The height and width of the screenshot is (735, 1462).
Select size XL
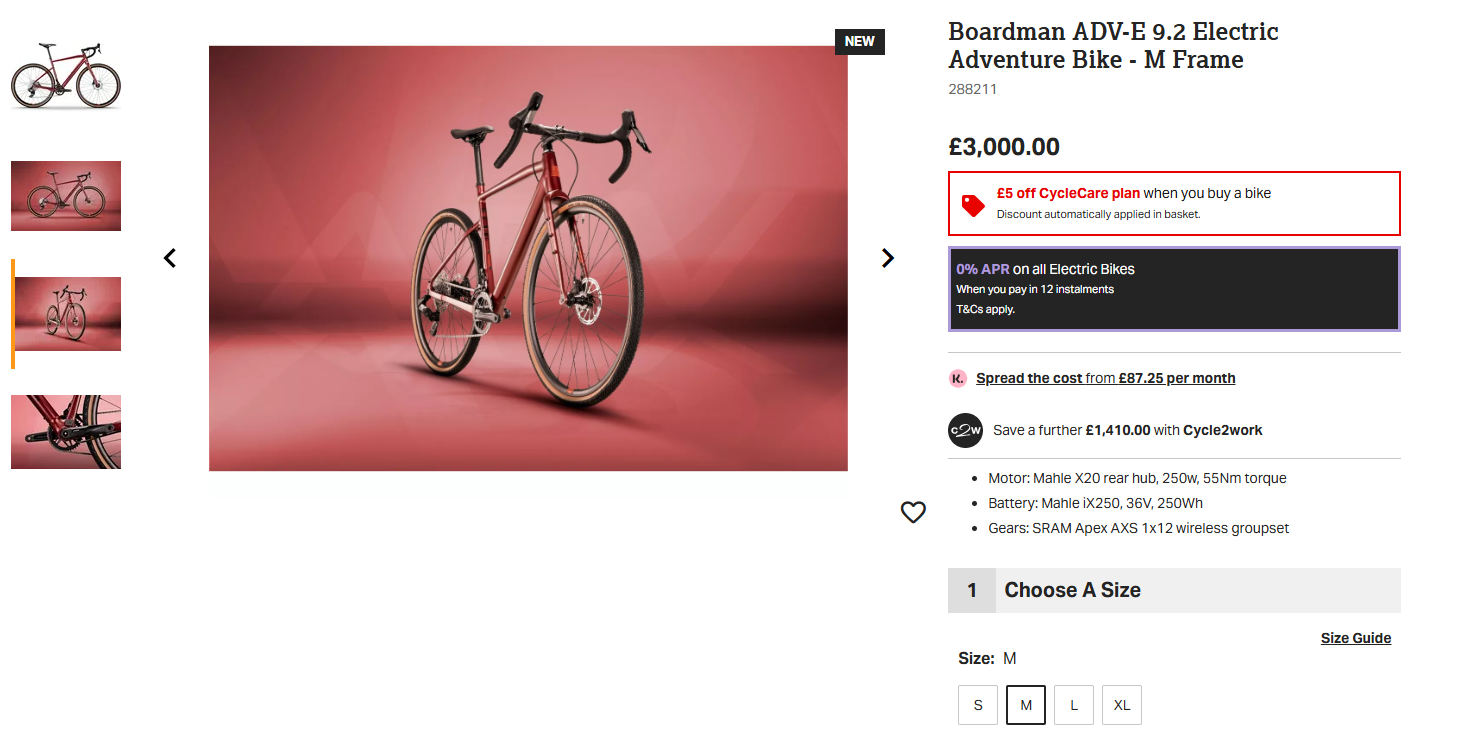tap(1121, 704)
